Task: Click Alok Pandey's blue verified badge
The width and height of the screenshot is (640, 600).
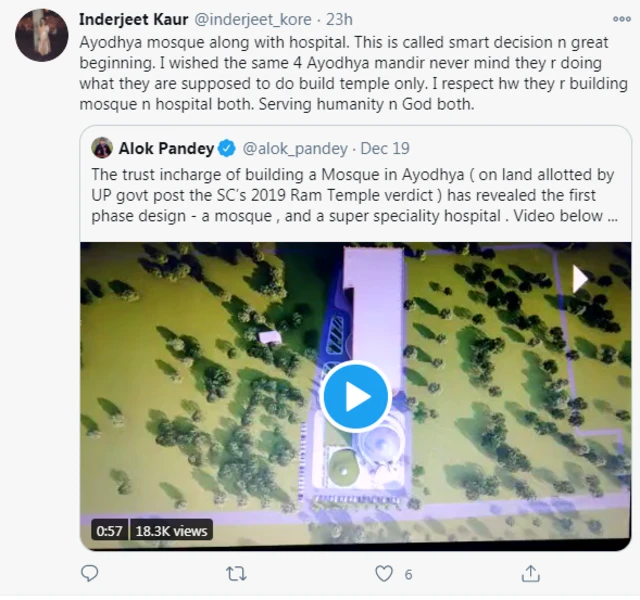Action: click(x=227, y=148)
